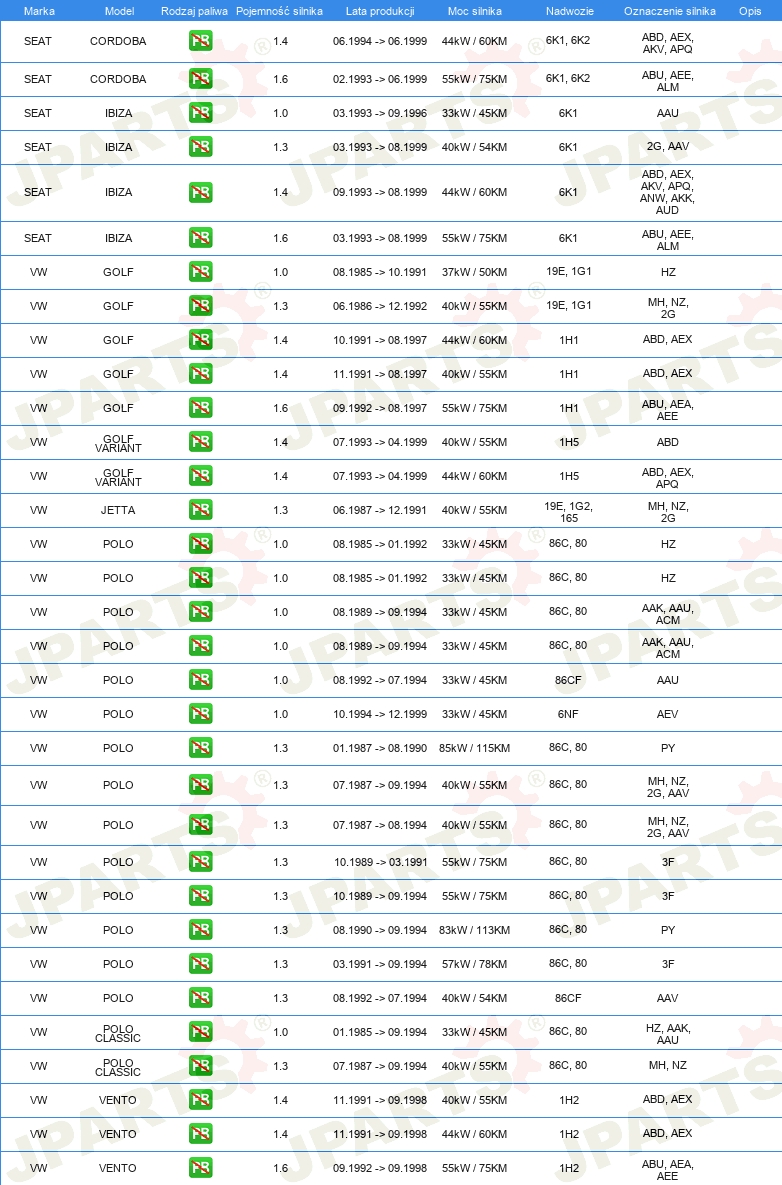Click date range 11.1991 -> 08.1997
The width and height of the screenshot is (782, 1185).
(x=380, y=373)
